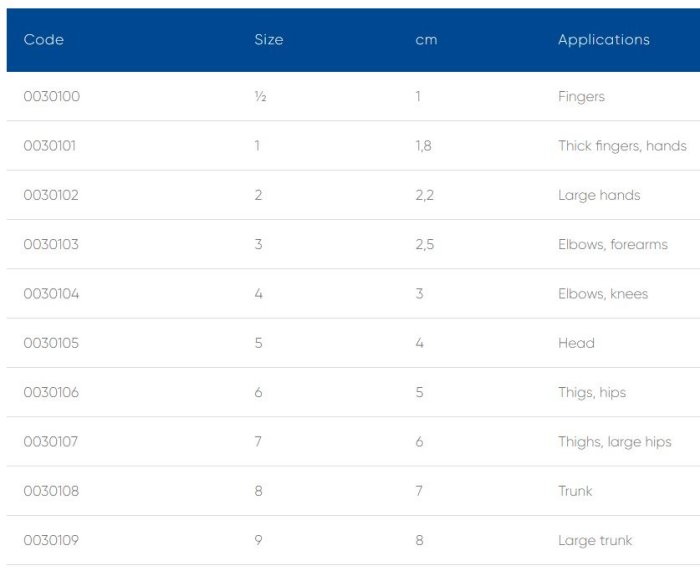This screenshot has width=700, height=576.
Task: Click code 0030108 in table
Action: pos(51,491)
